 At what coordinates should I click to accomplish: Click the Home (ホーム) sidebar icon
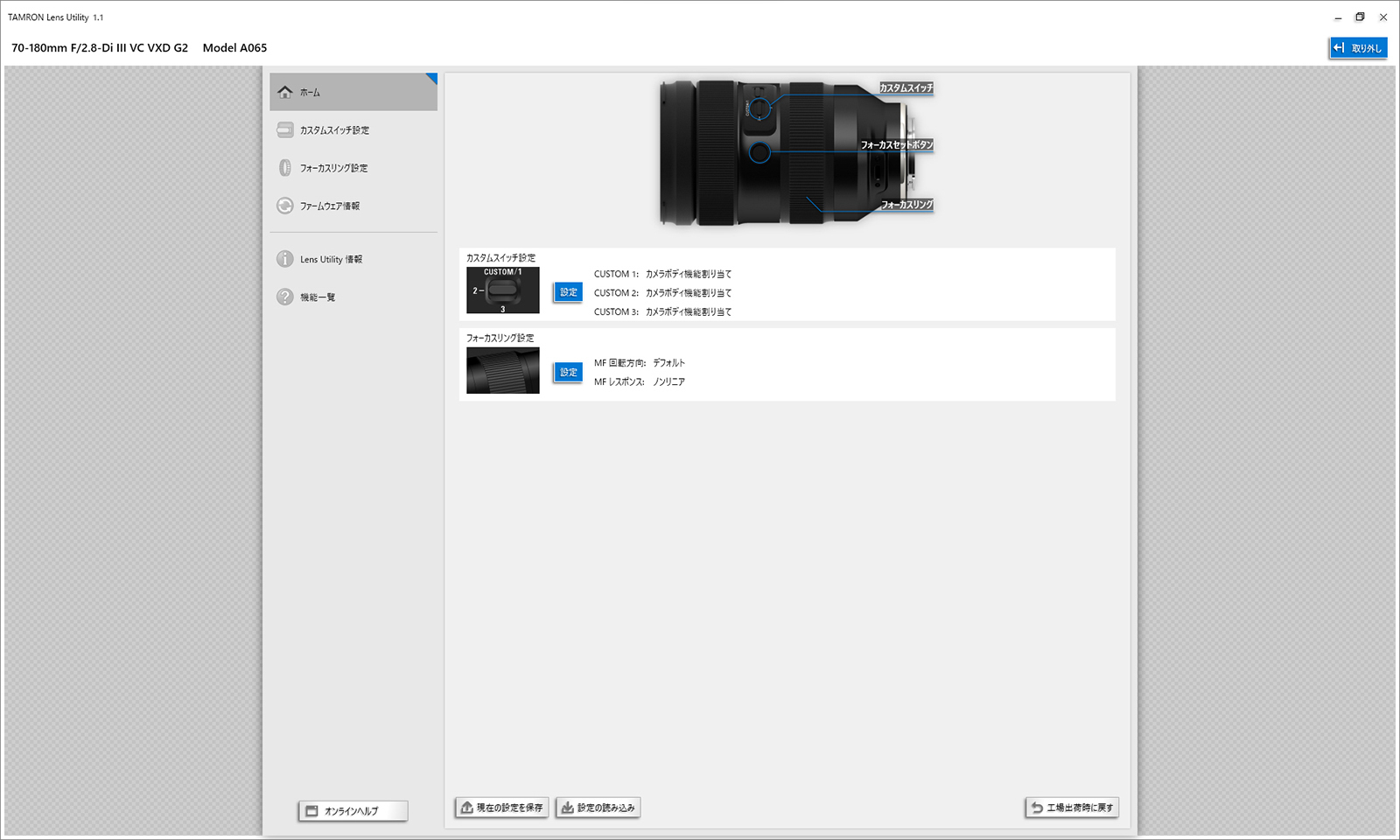pyautogui.click(x=286, y=91)
